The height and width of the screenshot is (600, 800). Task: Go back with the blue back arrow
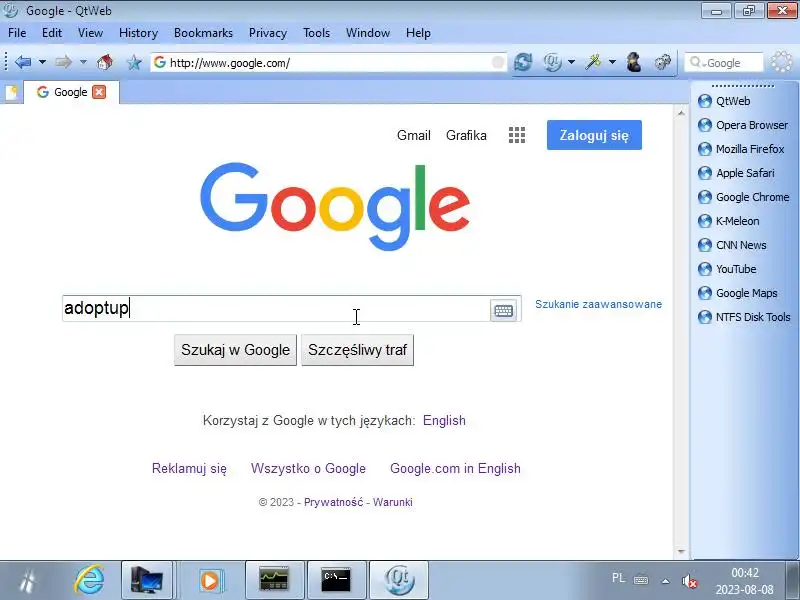[x=23, y=63]
